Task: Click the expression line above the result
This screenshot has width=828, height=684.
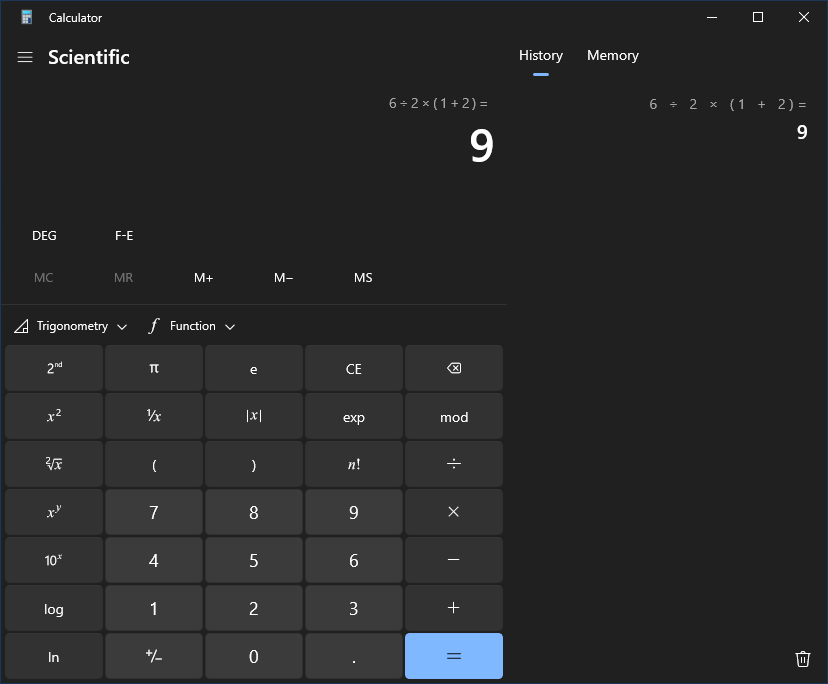Action: tap(438, 104)
